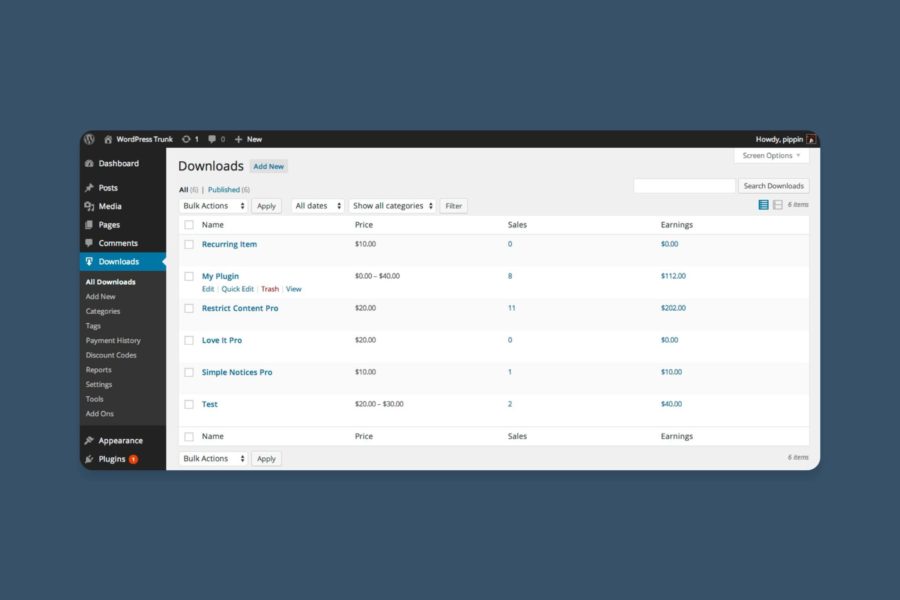Check the checkbox next to My Plugin

(x=189, y=276)
